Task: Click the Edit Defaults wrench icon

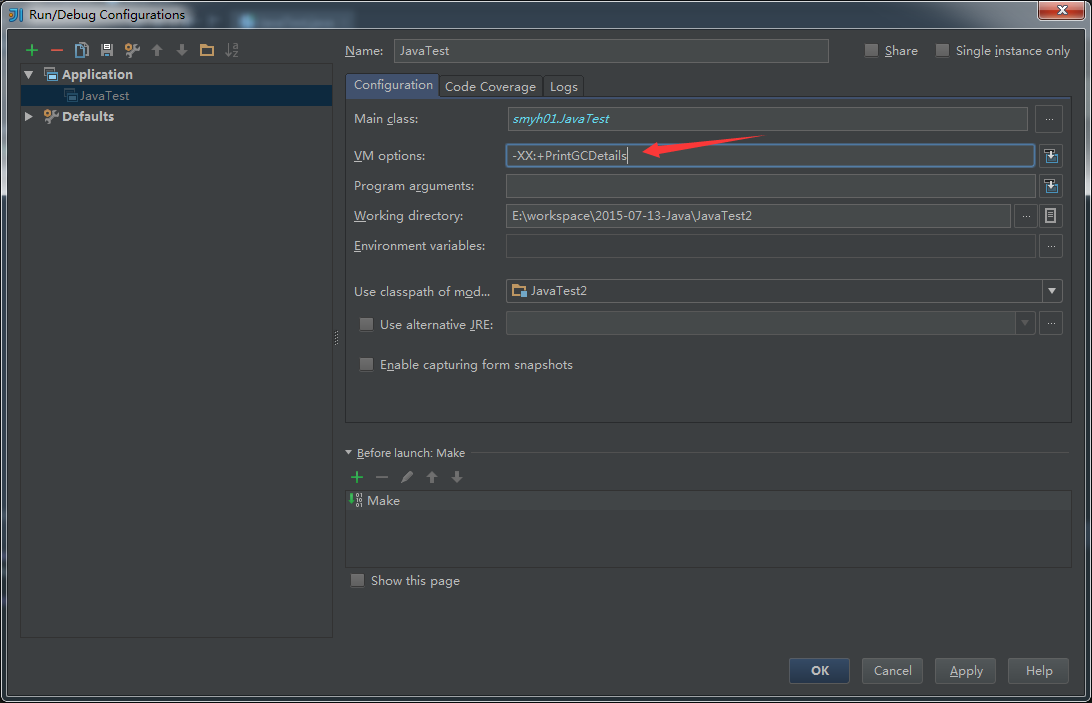Action: (x=132, y=50)
